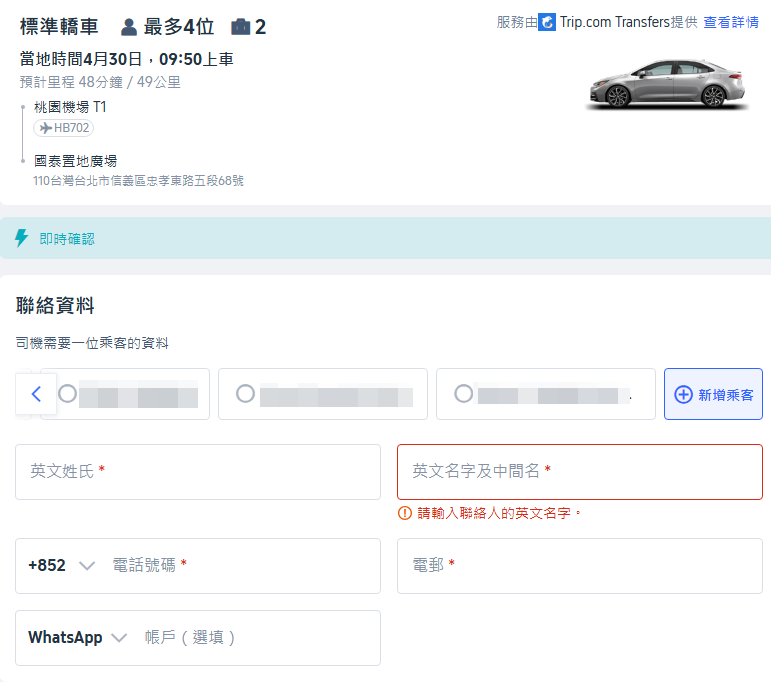
Task: Expand the WhatsApp messaging app dropdown
Action: 78,638
